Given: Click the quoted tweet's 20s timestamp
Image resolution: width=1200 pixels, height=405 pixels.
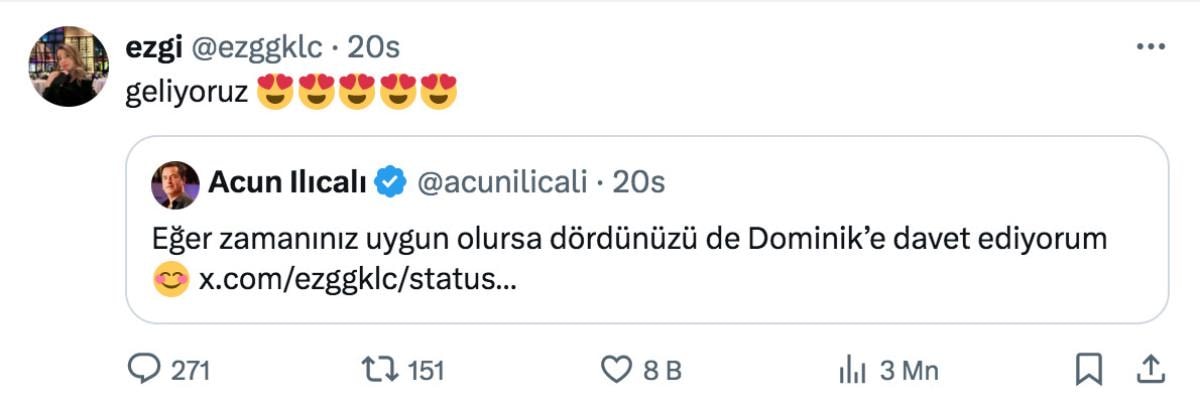Looking at the screenshot, I should coord(638,183).
